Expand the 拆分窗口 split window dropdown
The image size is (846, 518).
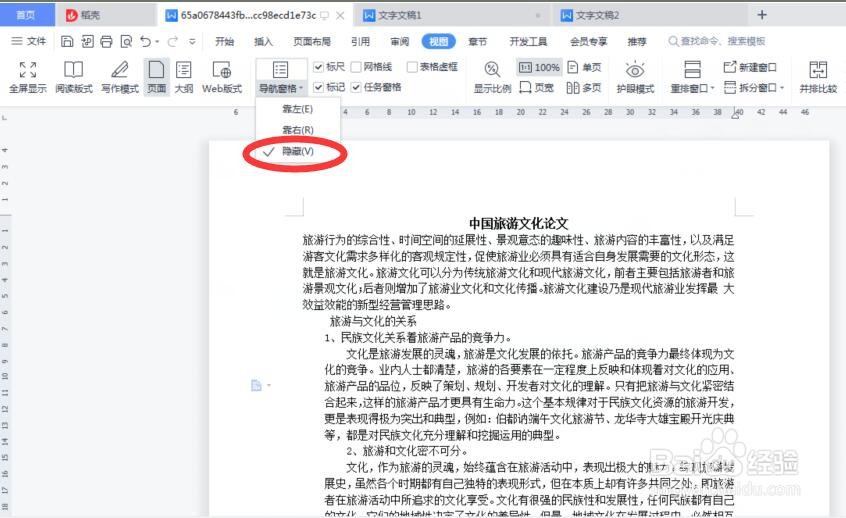point(754,87)
